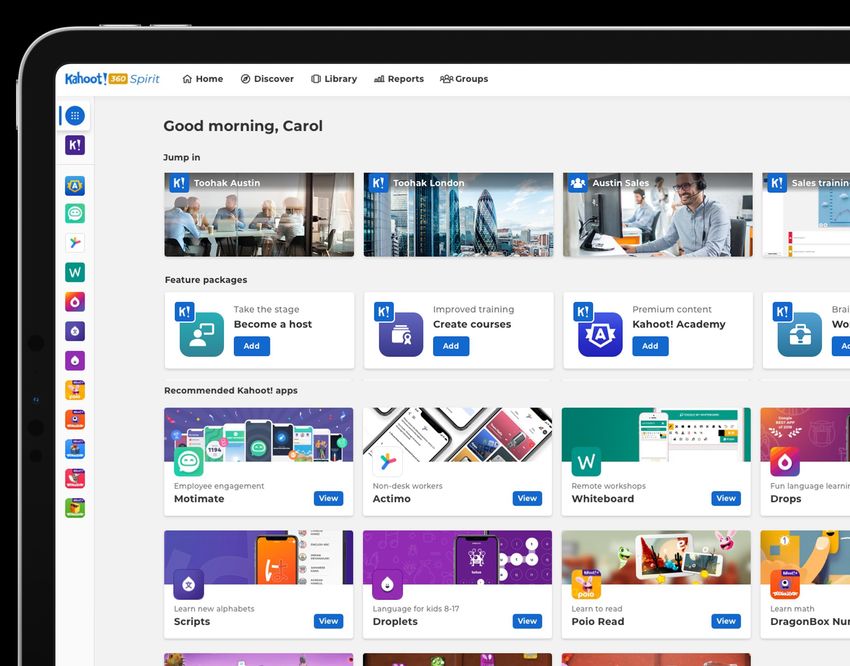Image resolution: width=850 pixels, height=666 pixels.
Task: Click the 'Employee engagement' caption text
Action: 219,486
